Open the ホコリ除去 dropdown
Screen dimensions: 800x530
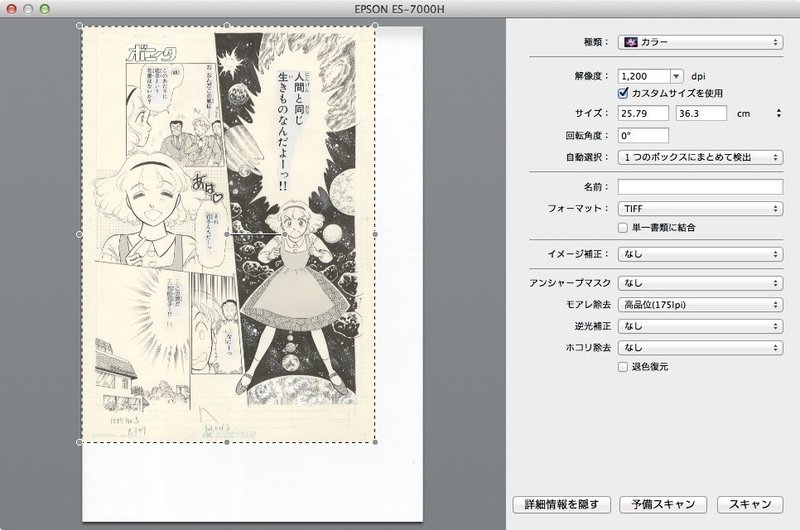[x=700, y=347]
